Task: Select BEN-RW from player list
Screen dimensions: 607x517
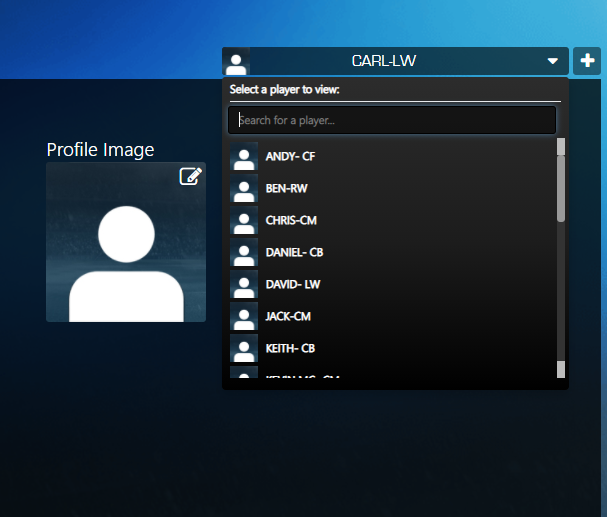Action: [x=393, y=188]
